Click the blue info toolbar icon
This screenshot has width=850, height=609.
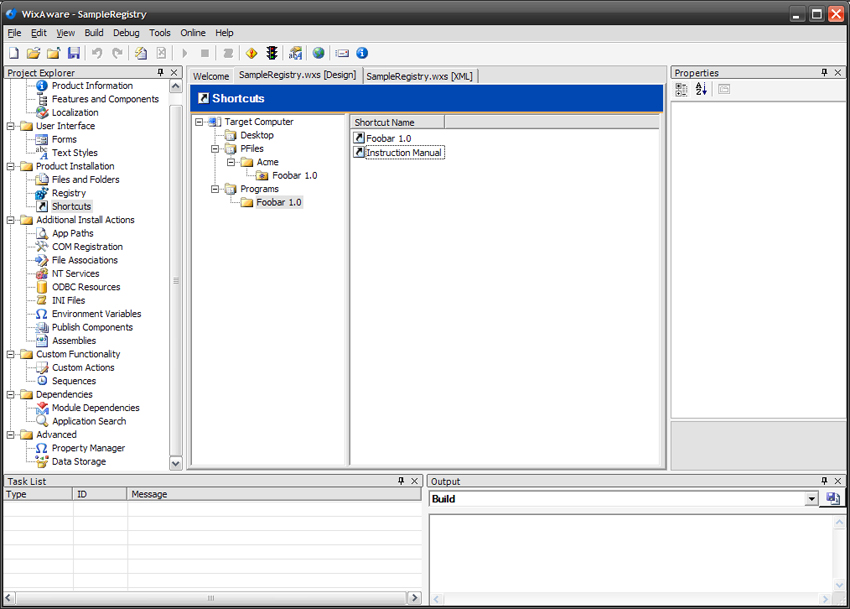click(x=362, y=53)
